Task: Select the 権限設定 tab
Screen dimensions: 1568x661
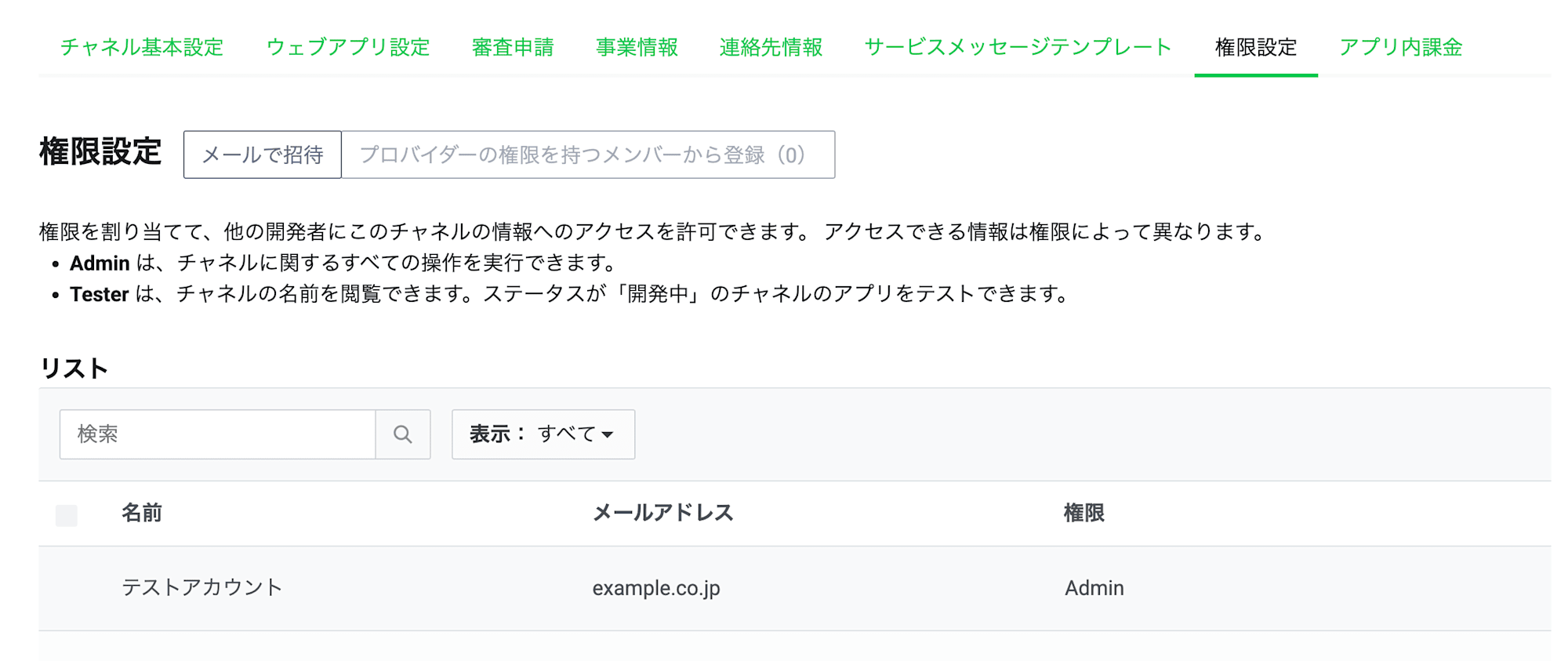Action: (x=1256, y=47)
